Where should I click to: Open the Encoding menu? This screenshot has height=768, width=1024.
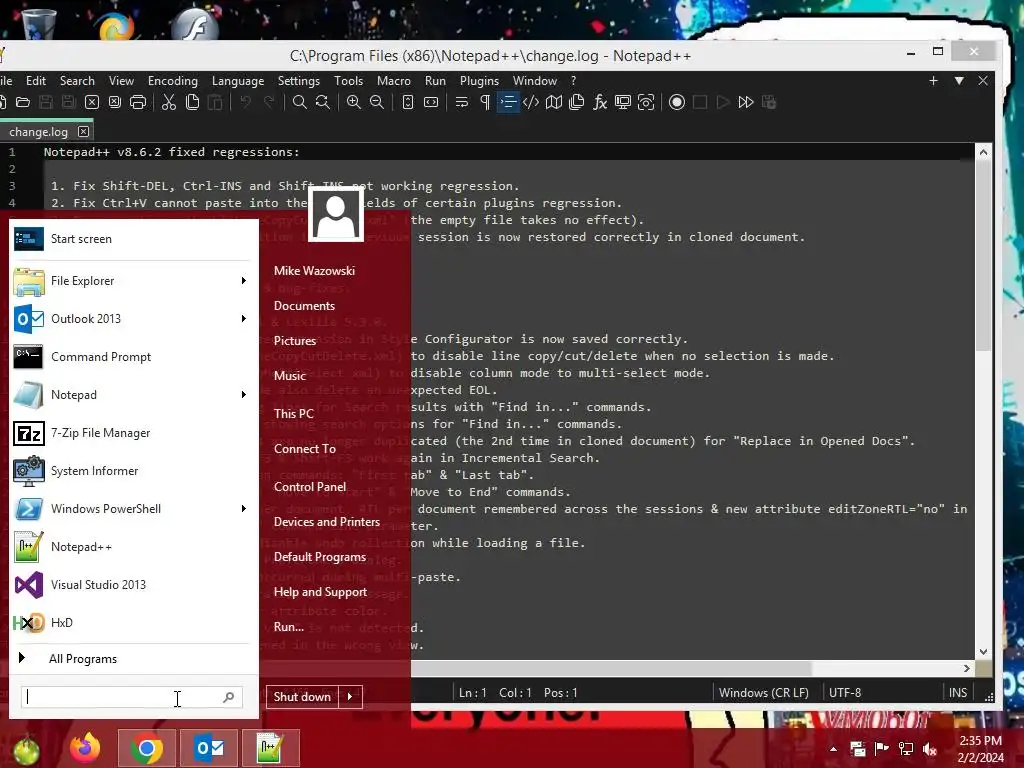click(172, 81)
